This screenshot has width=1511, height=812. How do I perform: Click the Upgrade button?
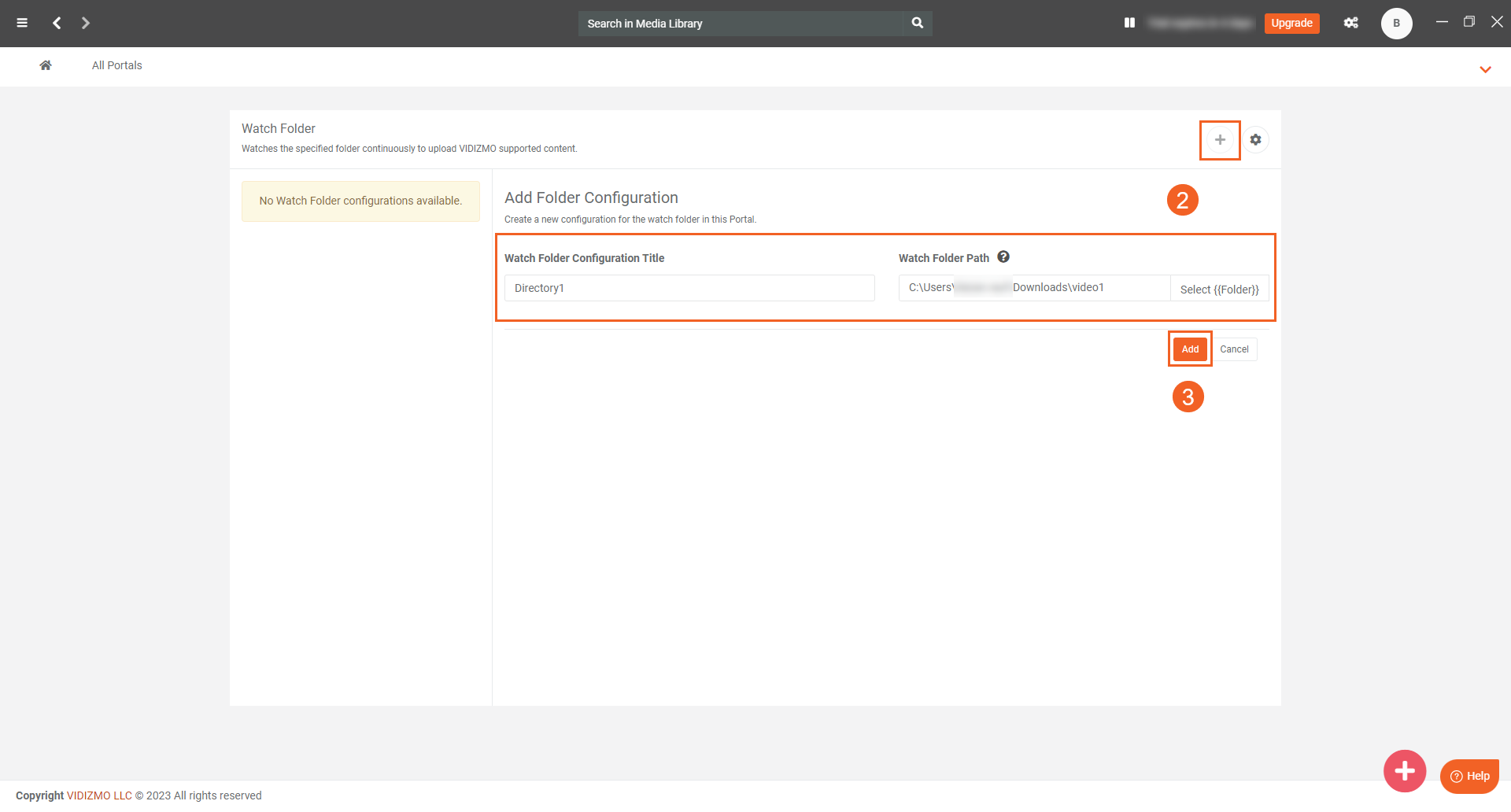tap(1291, 23)
